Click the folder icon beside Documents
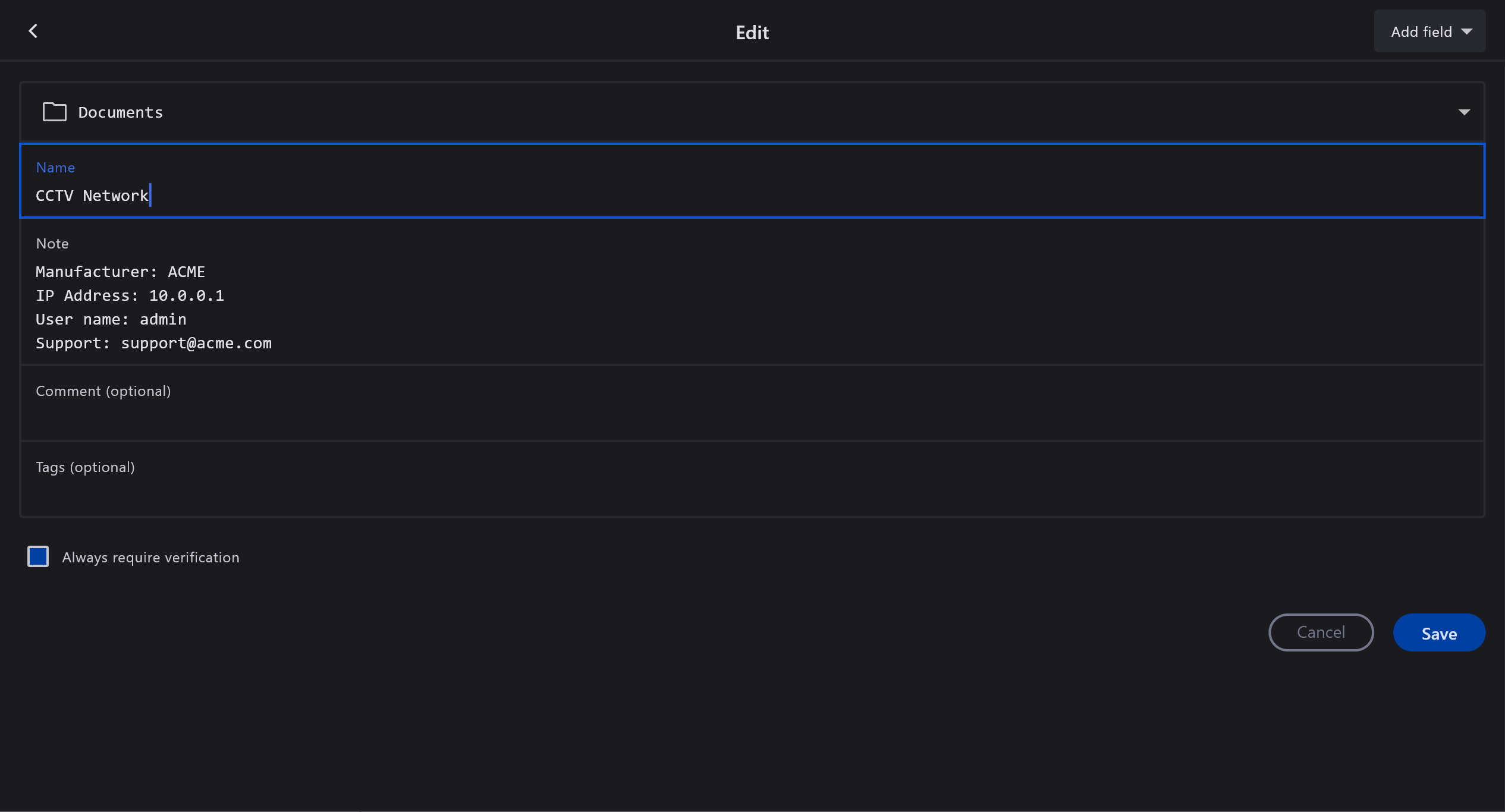The image size is (1505, 812). pyautogui.click(x=54, y=112)
